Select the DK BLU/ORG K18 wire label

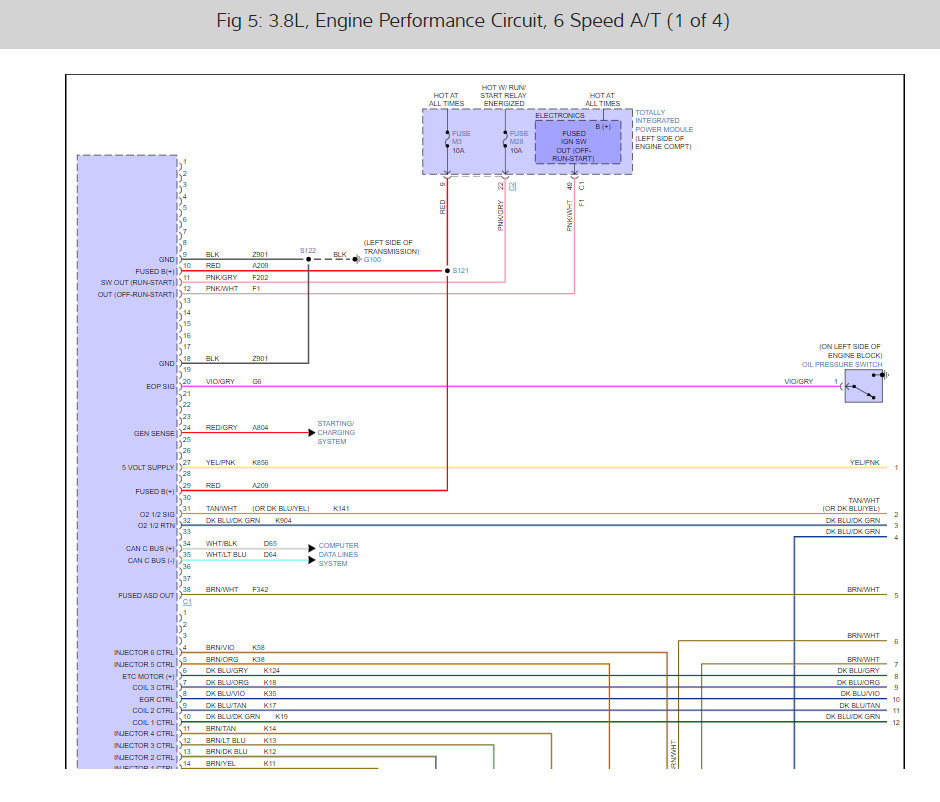tap(241, 683)
